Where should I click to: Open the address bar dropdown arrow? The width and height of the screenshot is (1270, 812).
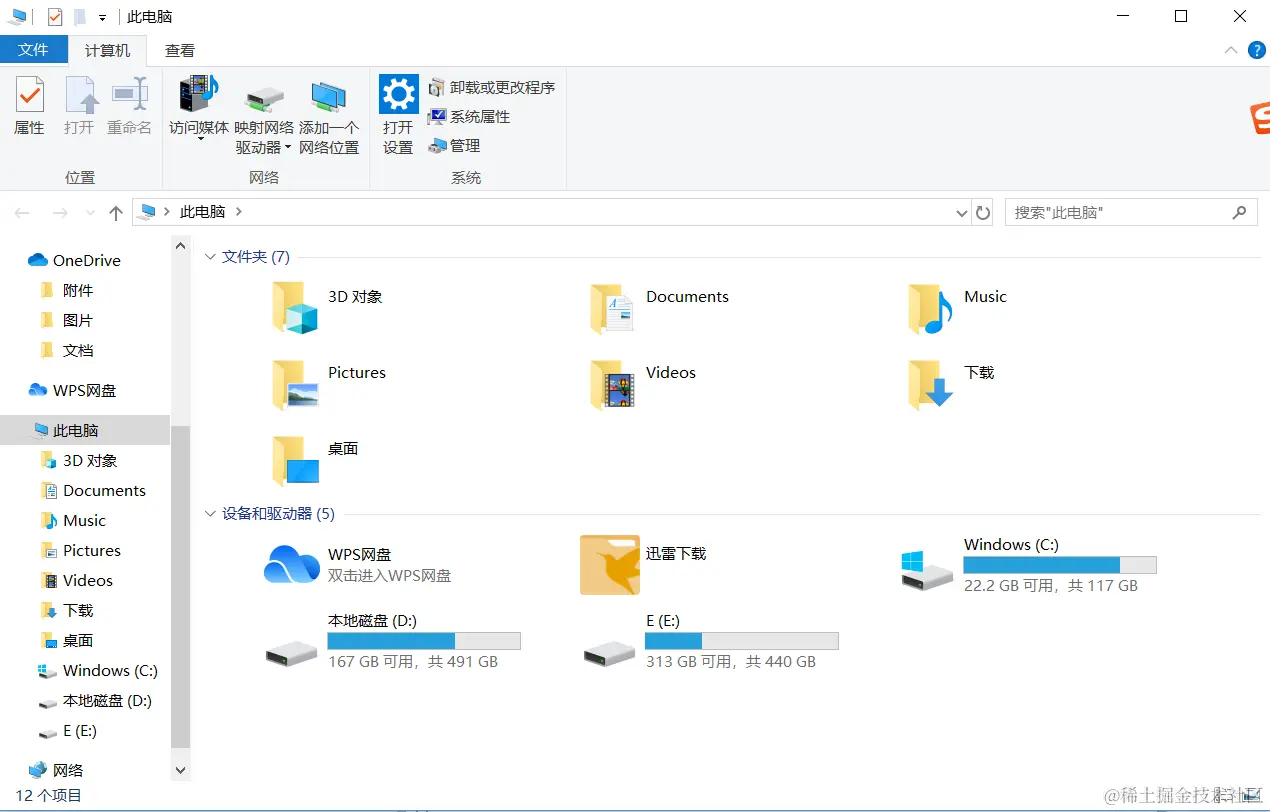click(960, 211)
